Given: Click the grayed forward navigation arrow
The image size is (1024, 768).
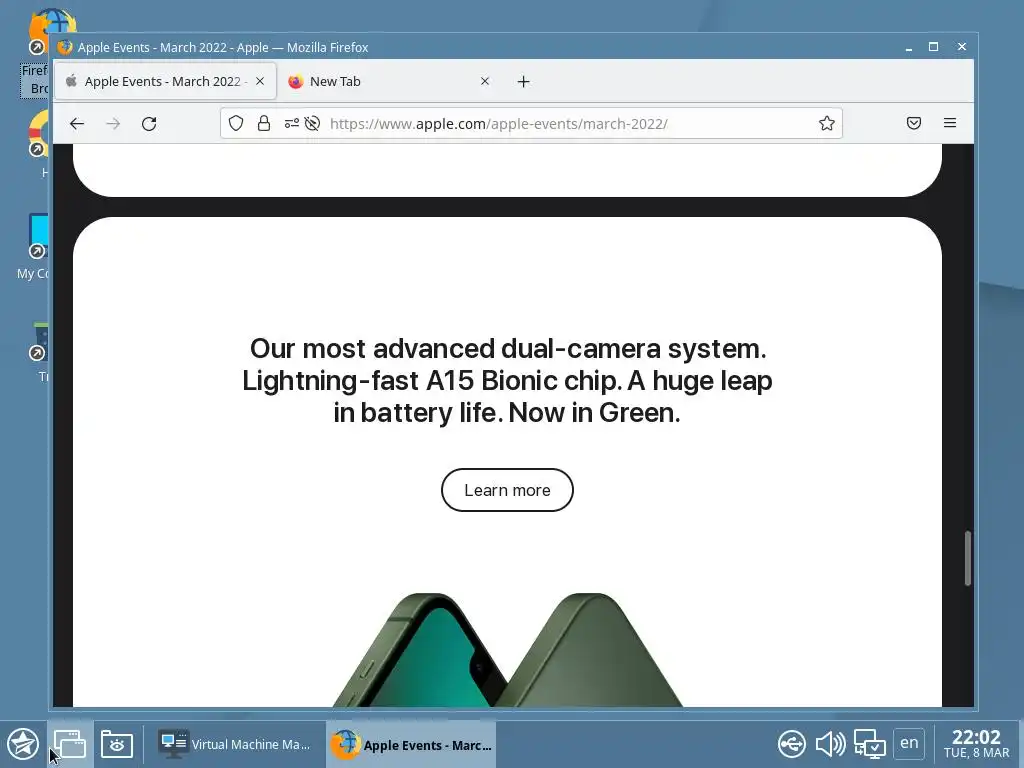Looking at the screenshot, I should [113, 123].
